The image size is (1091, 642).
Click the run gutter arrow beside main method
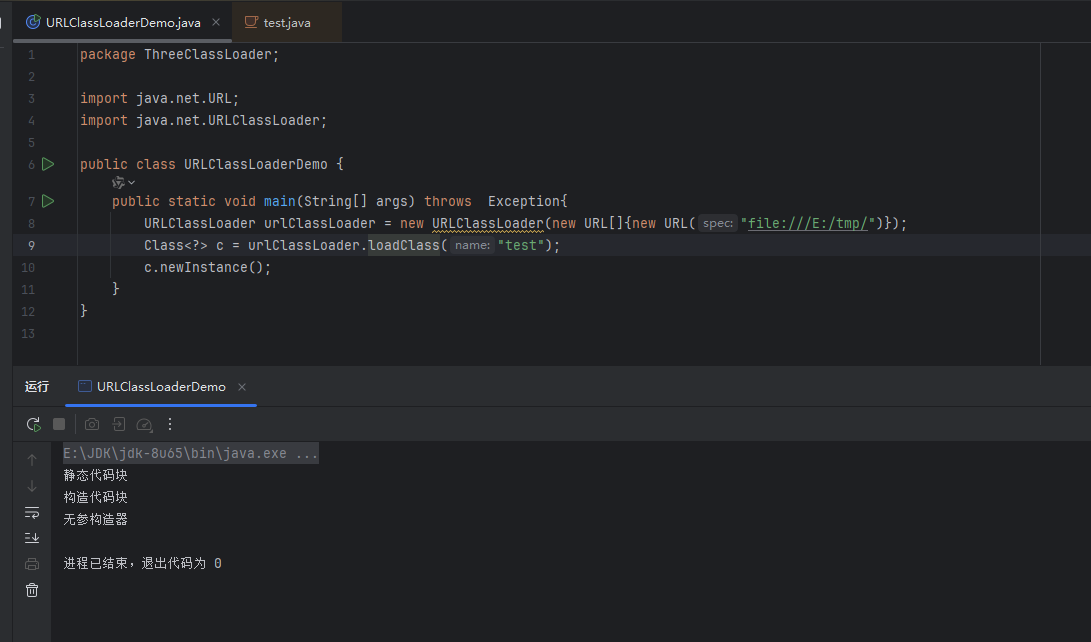(48, 201)
